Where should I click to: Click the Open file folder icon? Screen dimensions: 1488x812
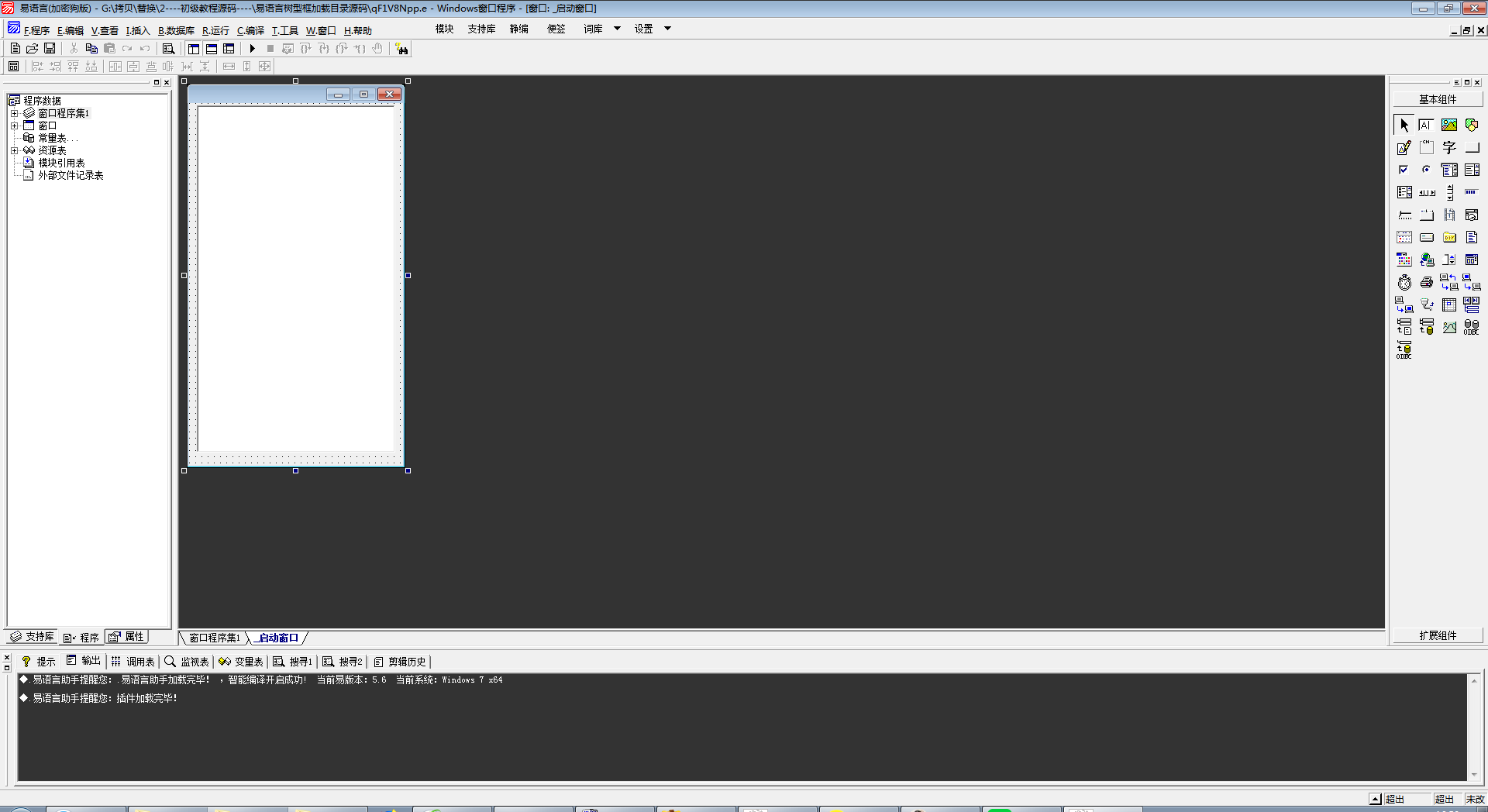click(33, 49)
